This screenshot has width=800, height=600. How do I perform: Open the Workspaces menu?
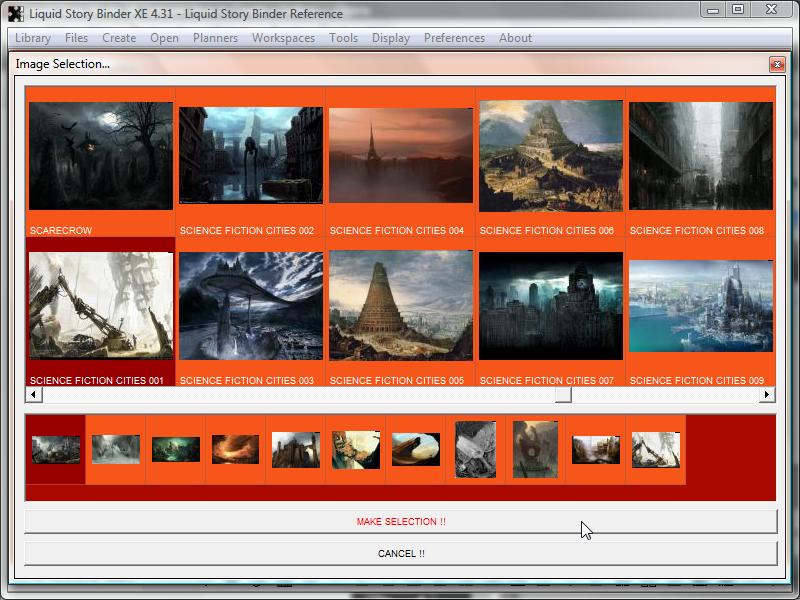tap(283, 38)
